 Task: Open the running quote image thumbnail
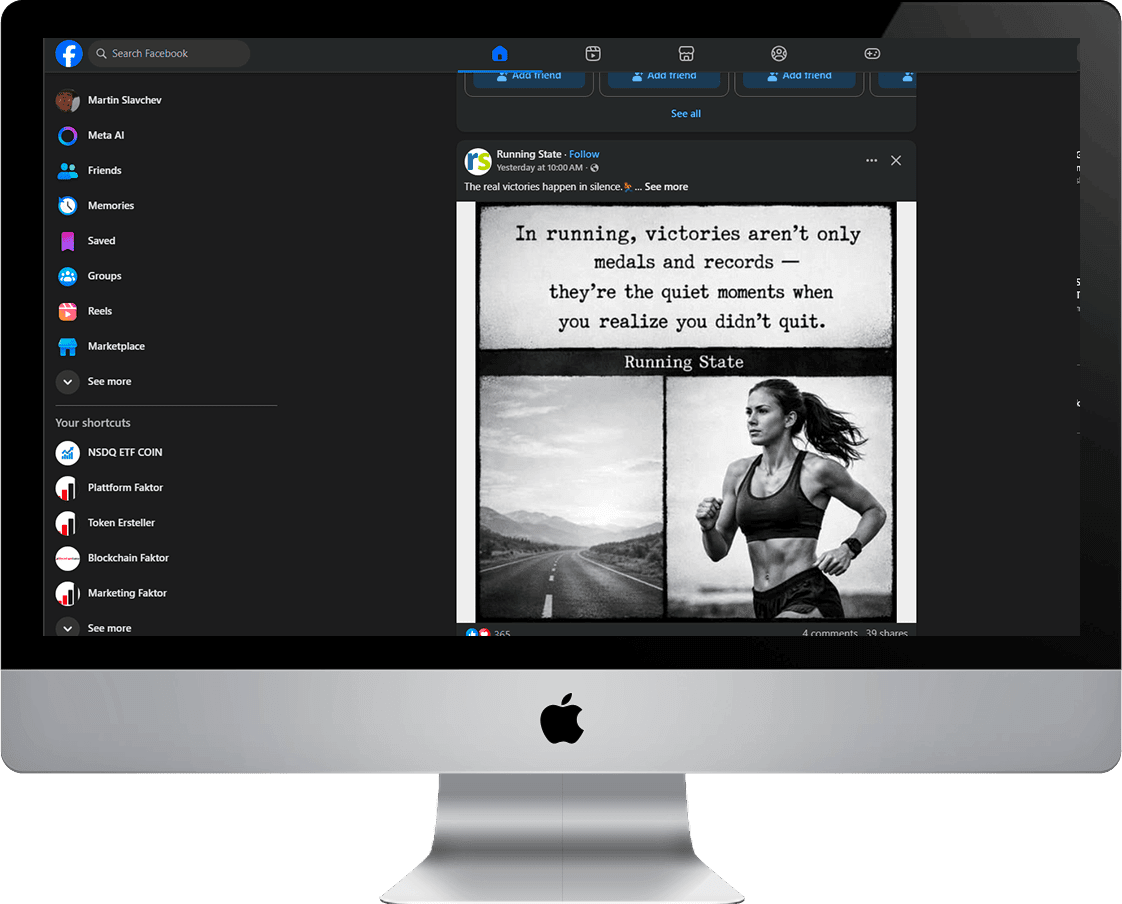[x=686, y=412]
